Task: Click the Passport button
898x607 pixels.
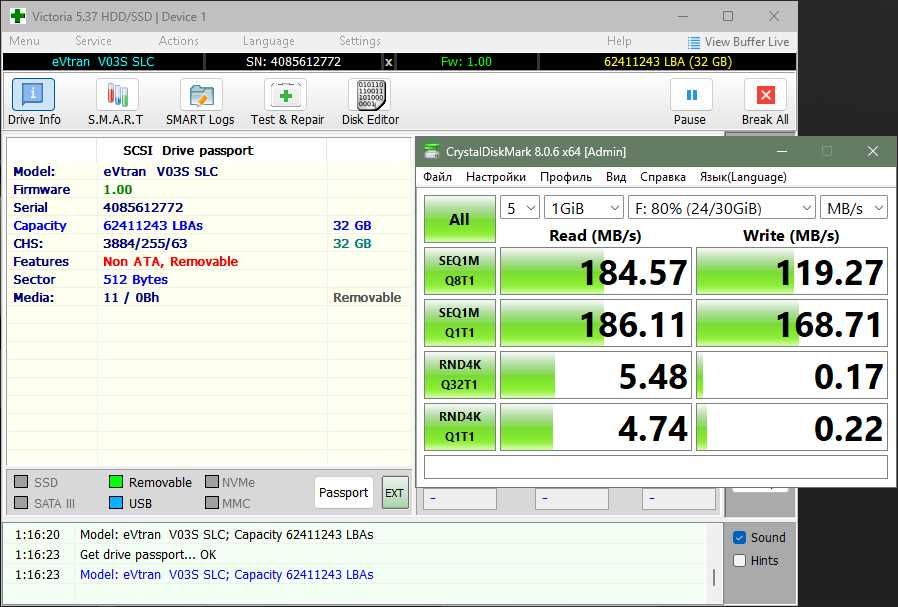Action: coord(344,492)
